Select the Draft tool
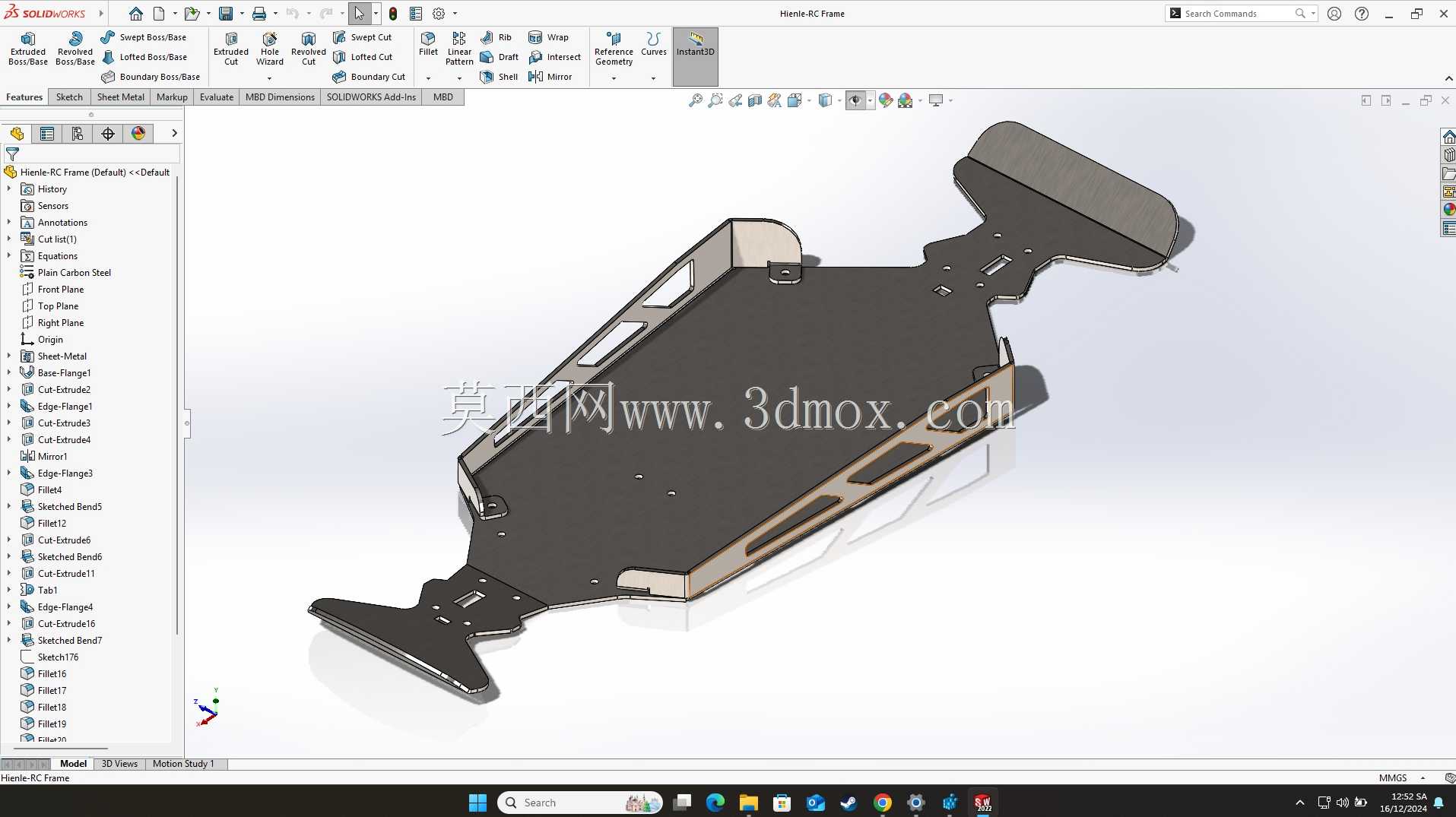The image size is (1456, 817). pos(500,57)
